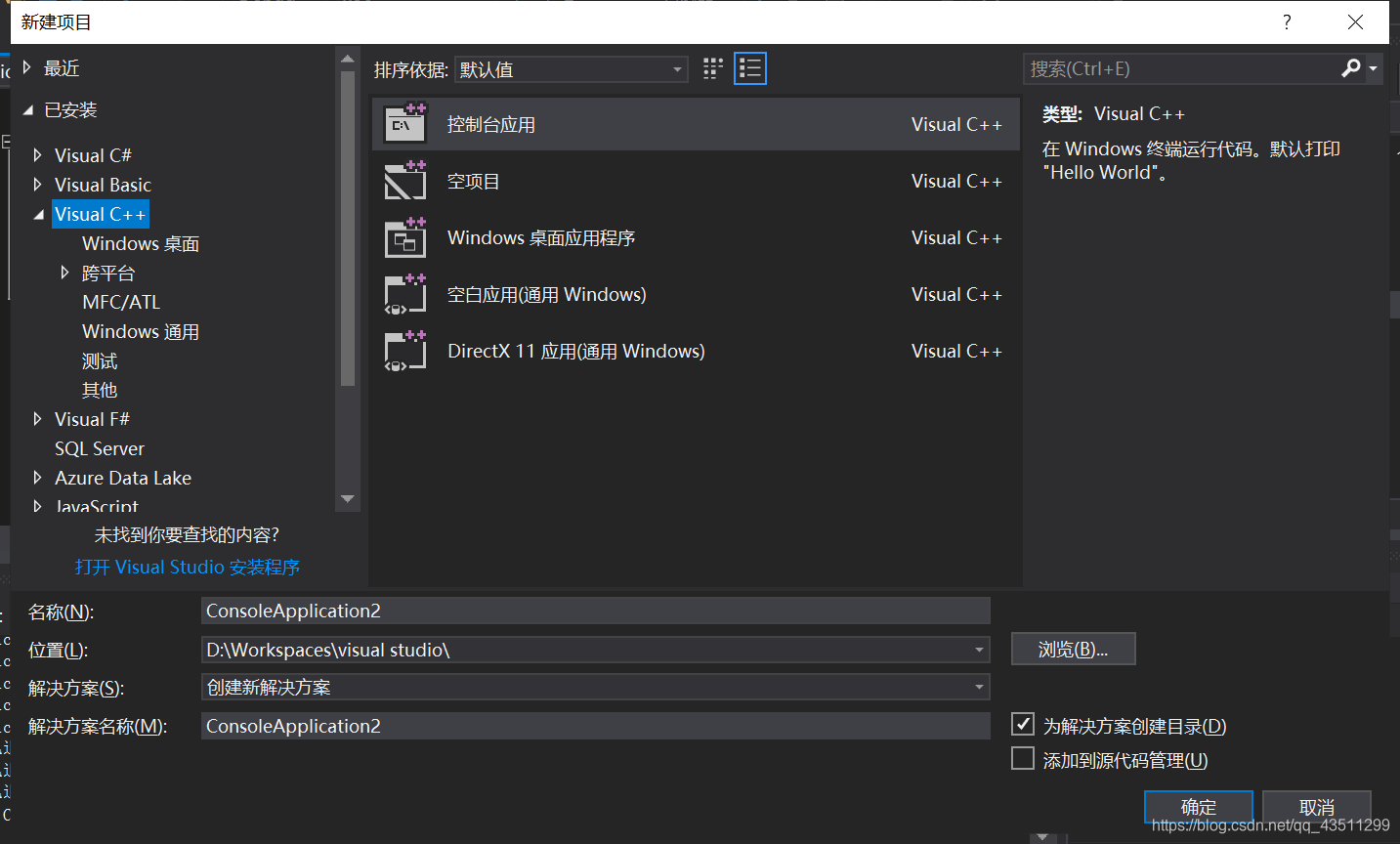The height and width of the screenshot is (844, 1400).
Task: Toggle 为解决方案创建目录 checkbox
Action: pos(1023,725)
